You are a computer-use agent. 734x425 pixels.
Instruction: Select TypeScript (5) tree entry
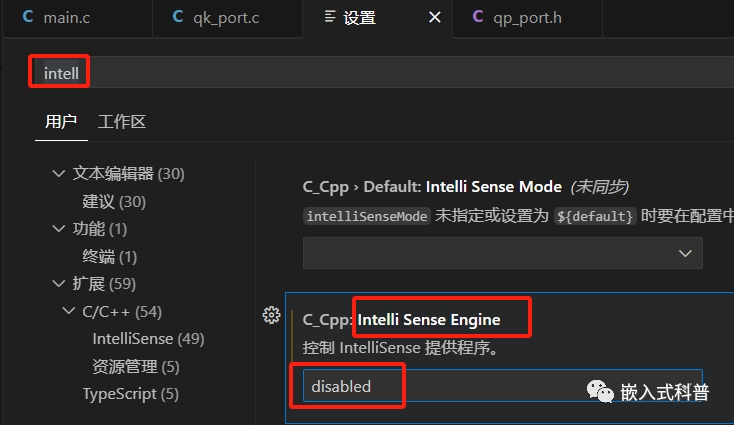point(131,394)
